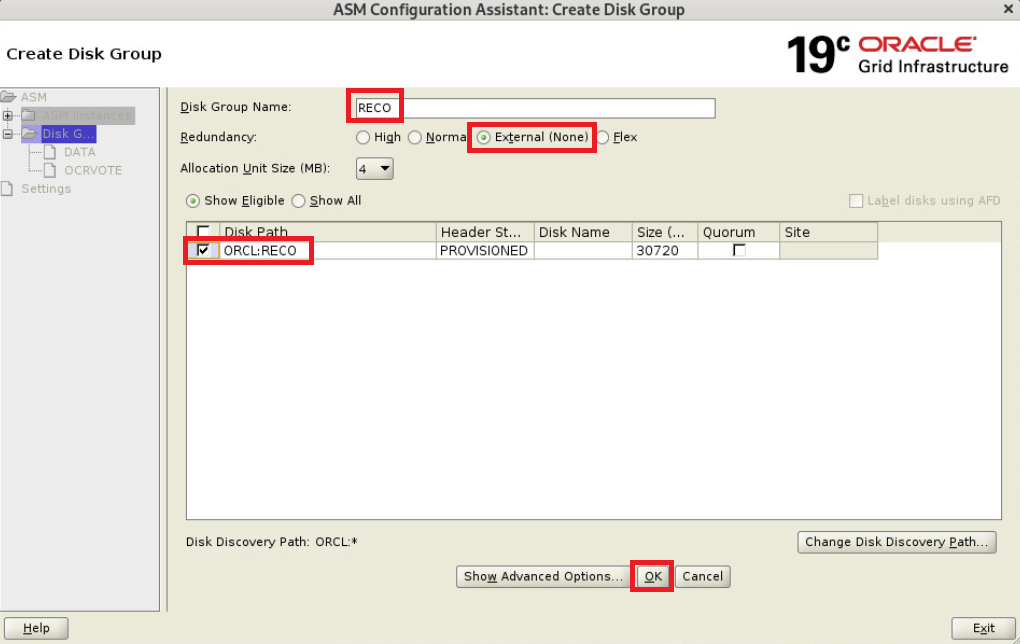Screen dimensions: 1020x644
Task: Select Flex redundancy radio button
Action: (x=603, y=137)
